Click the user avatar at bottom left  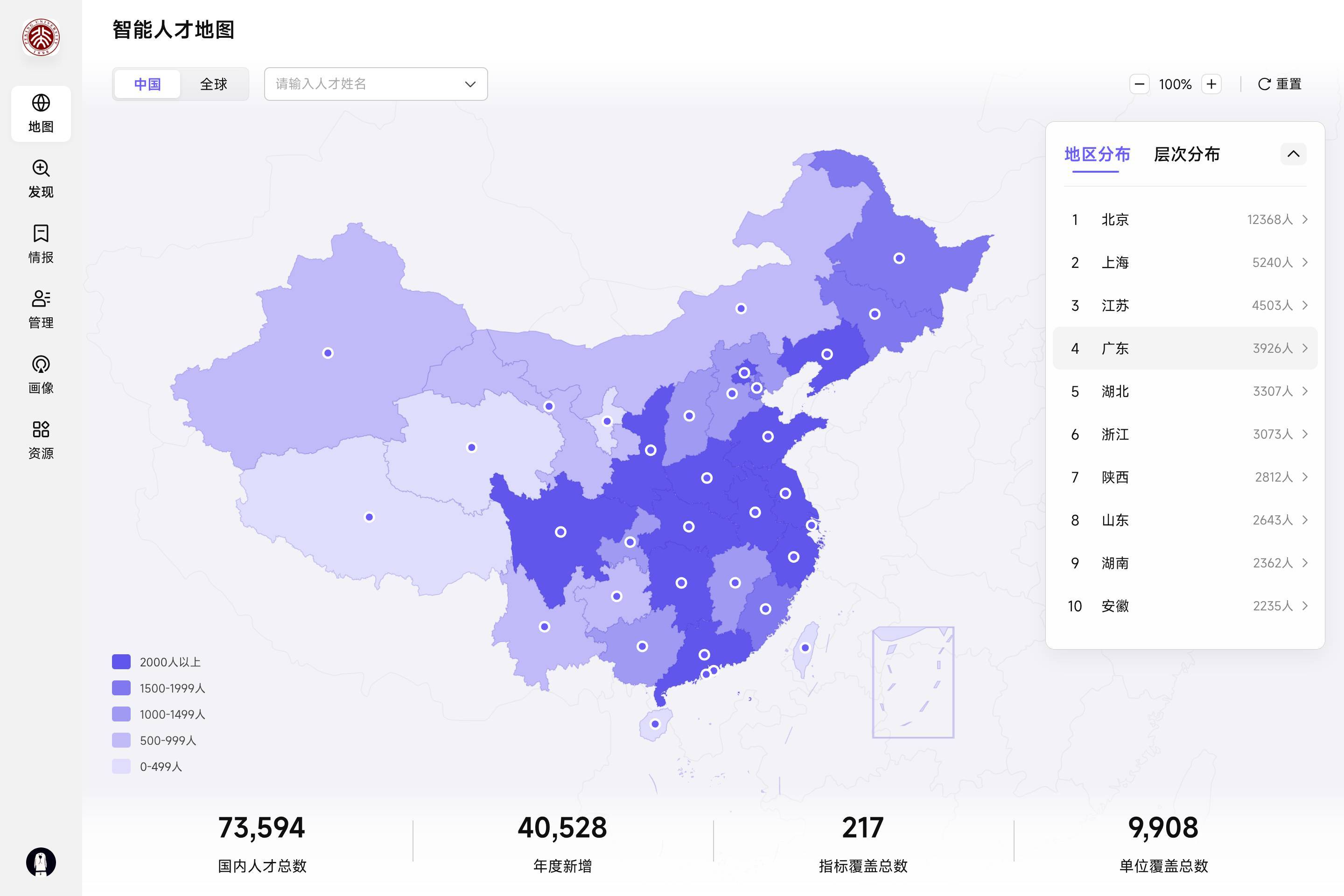click(41, 862)
